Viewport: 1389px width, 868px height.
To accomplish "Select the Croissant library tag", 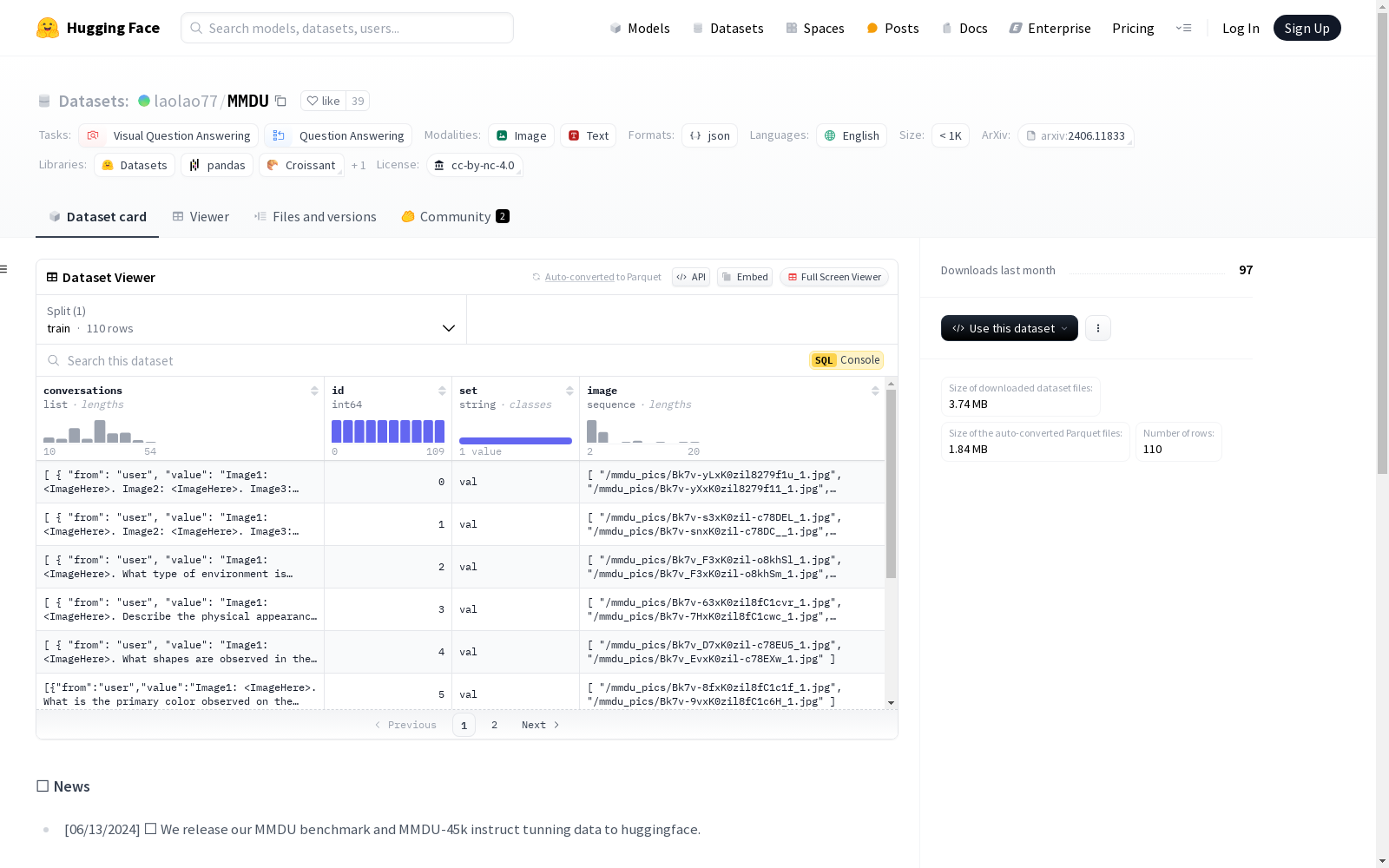I will click(x=301, y=165).
